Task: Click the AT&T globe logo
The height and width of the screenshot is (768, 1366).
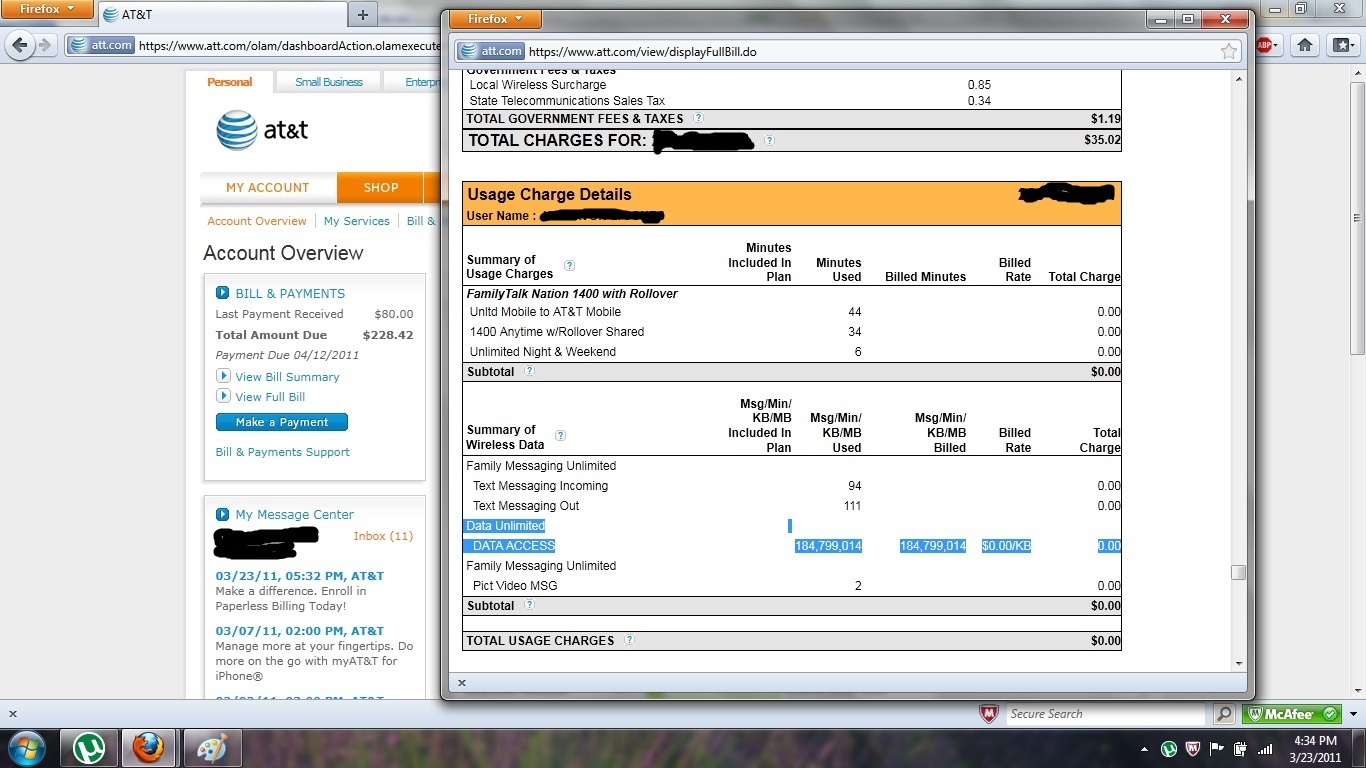Action: point(237,130)
